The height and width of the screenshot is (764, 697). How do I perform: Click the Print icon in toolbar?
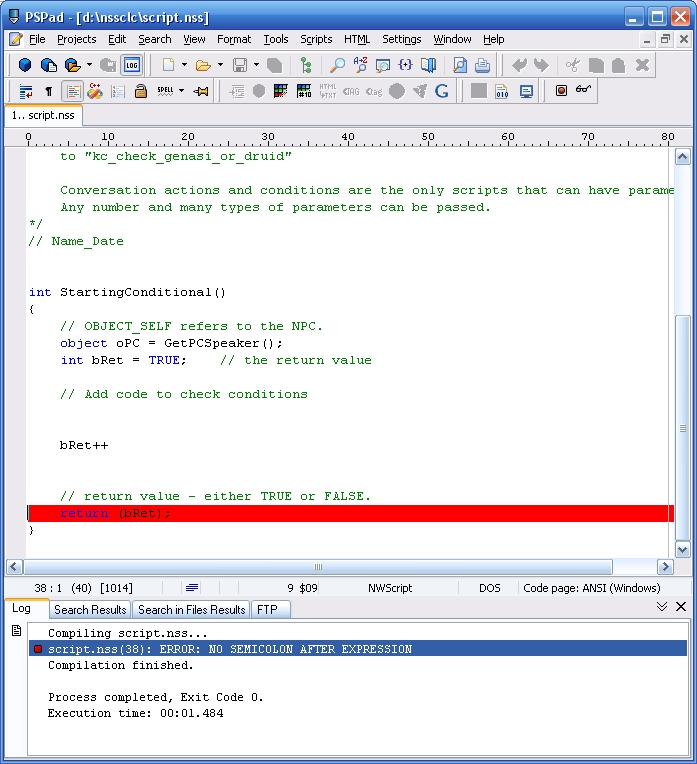pos(482,65)
